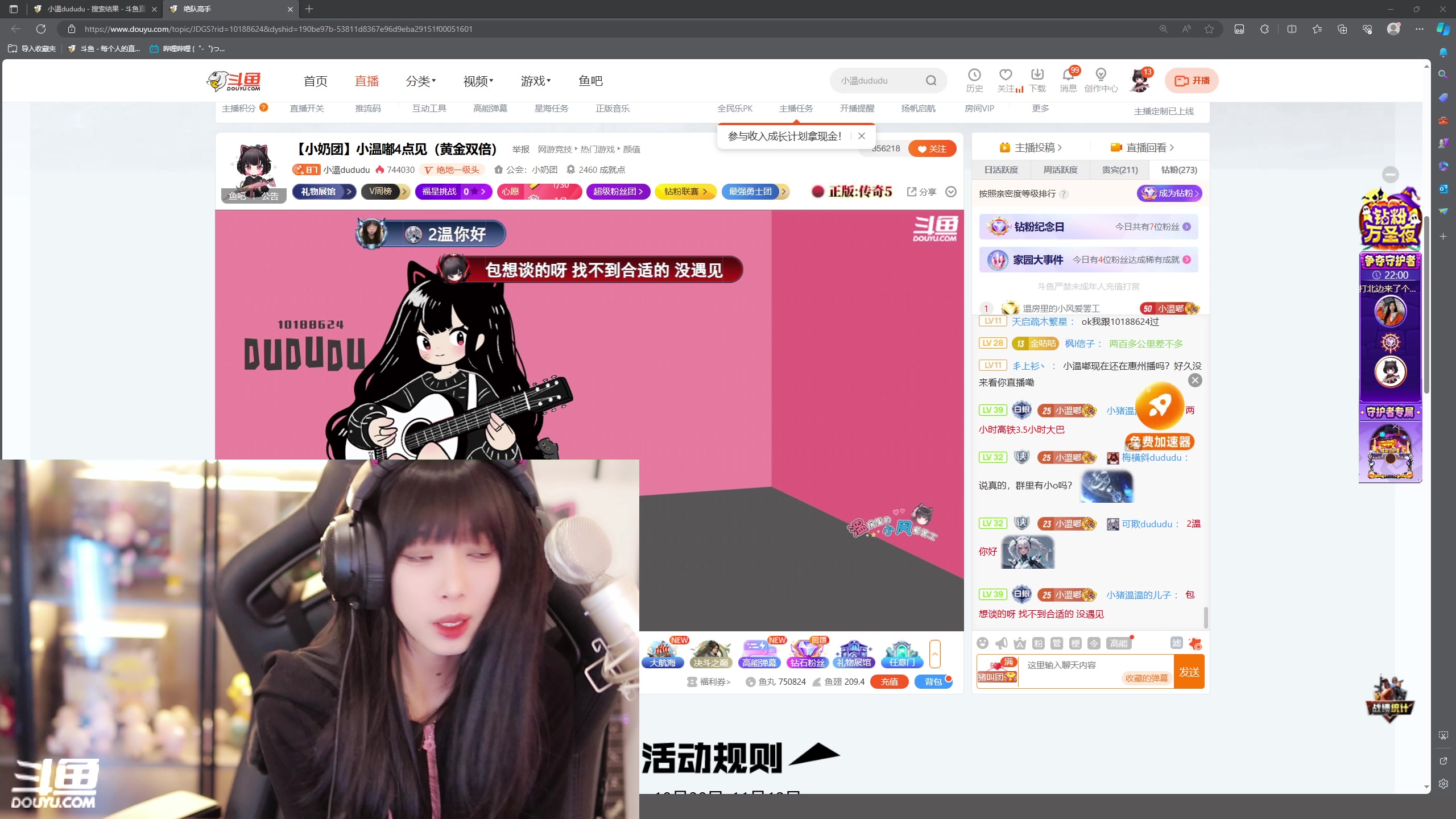This screenshot has height=819, width=1456.
Task: Click the Douyu search input field
Action: click(879, 80)
